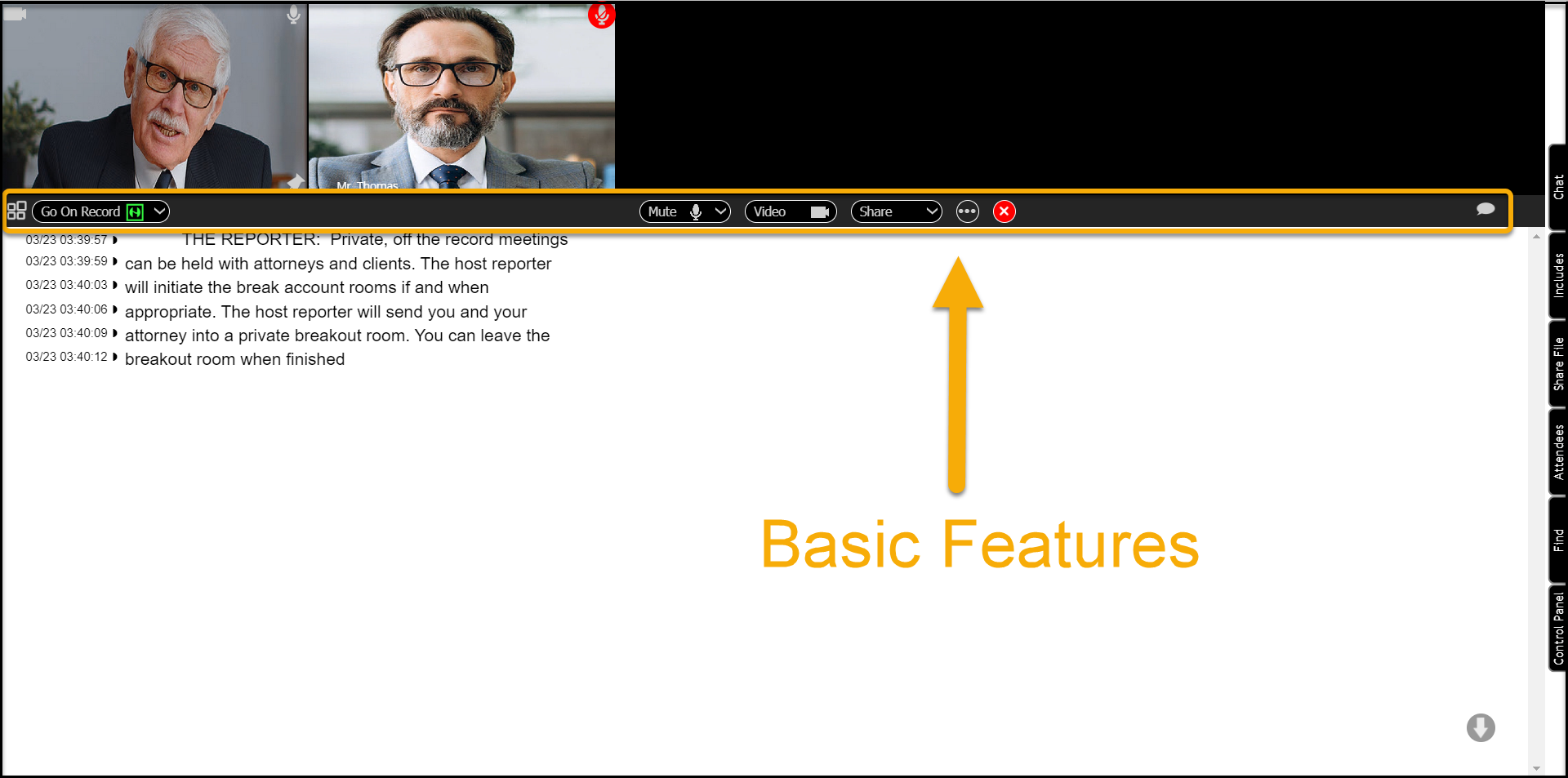This screenshot has width=1568, height=778.
Task: Click the three-dots more options button
Action: pyautogui.click(x=967, y=211)
